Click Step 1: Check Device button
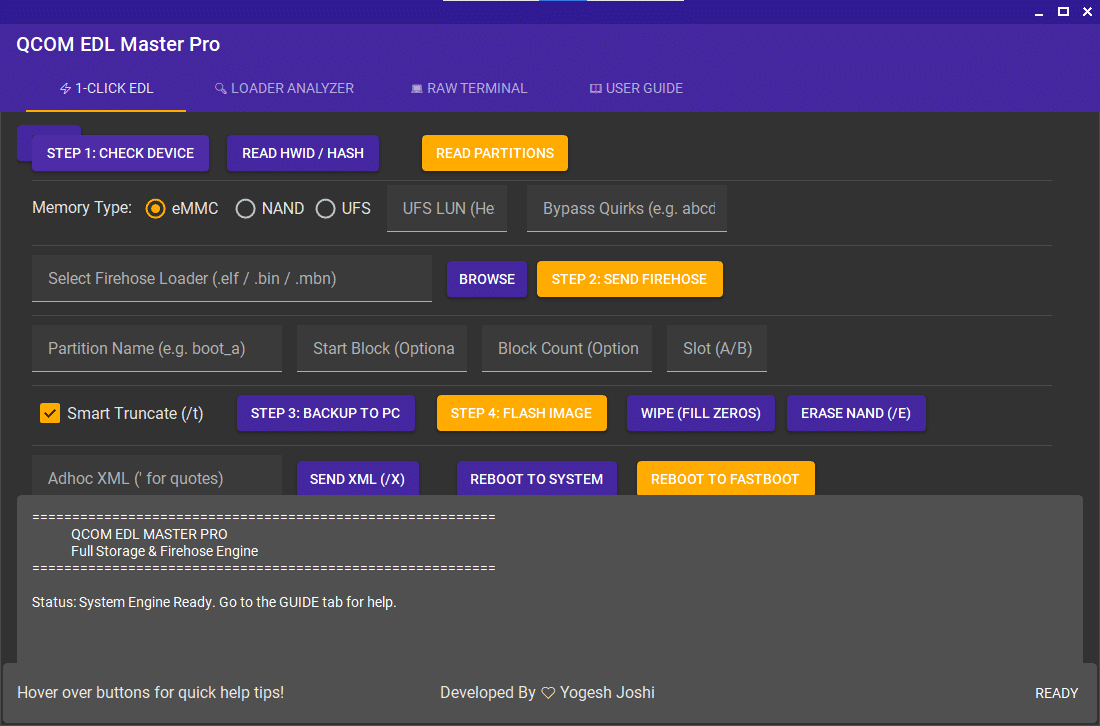Screen dimensions: 1100x726 pos(120,153)
